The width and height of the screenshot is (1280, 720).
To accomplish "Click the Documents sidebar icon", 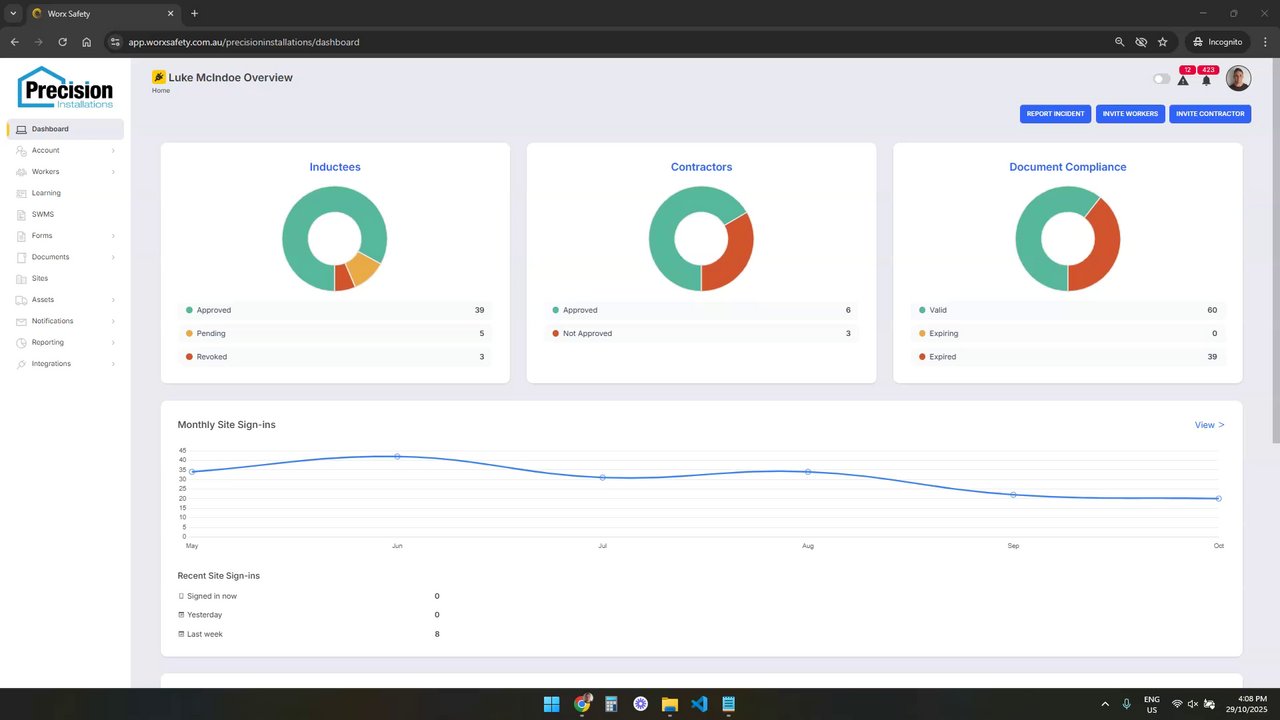I will (x=21, y=257).
